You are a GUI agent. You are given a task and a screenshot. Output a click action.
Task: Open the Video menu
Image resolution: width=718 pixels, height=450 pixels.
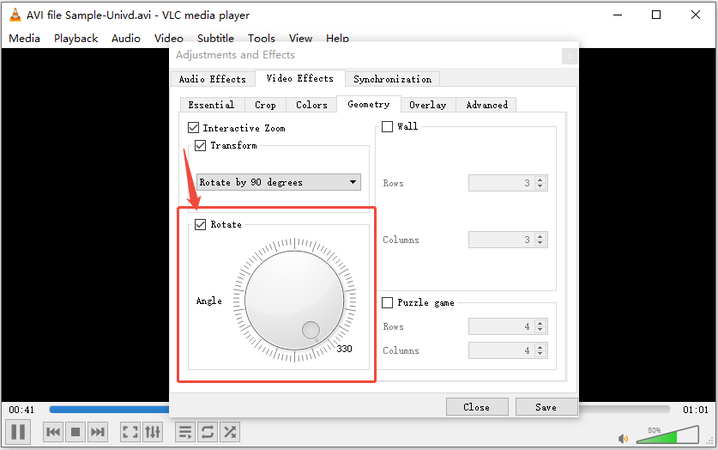coord(169,38)
